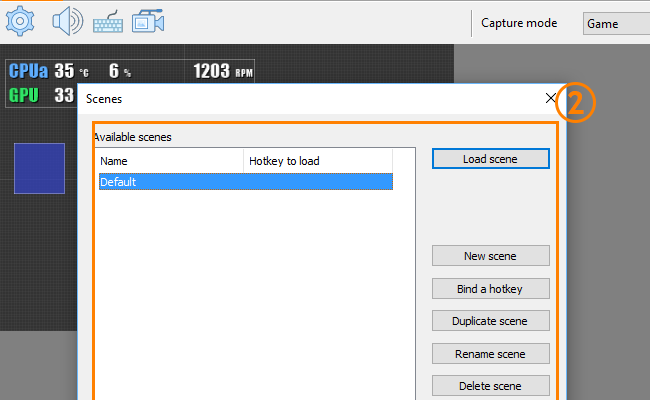Click the Bind a hotkey button
Screen dimensions: 650x400
pos(490,288)
